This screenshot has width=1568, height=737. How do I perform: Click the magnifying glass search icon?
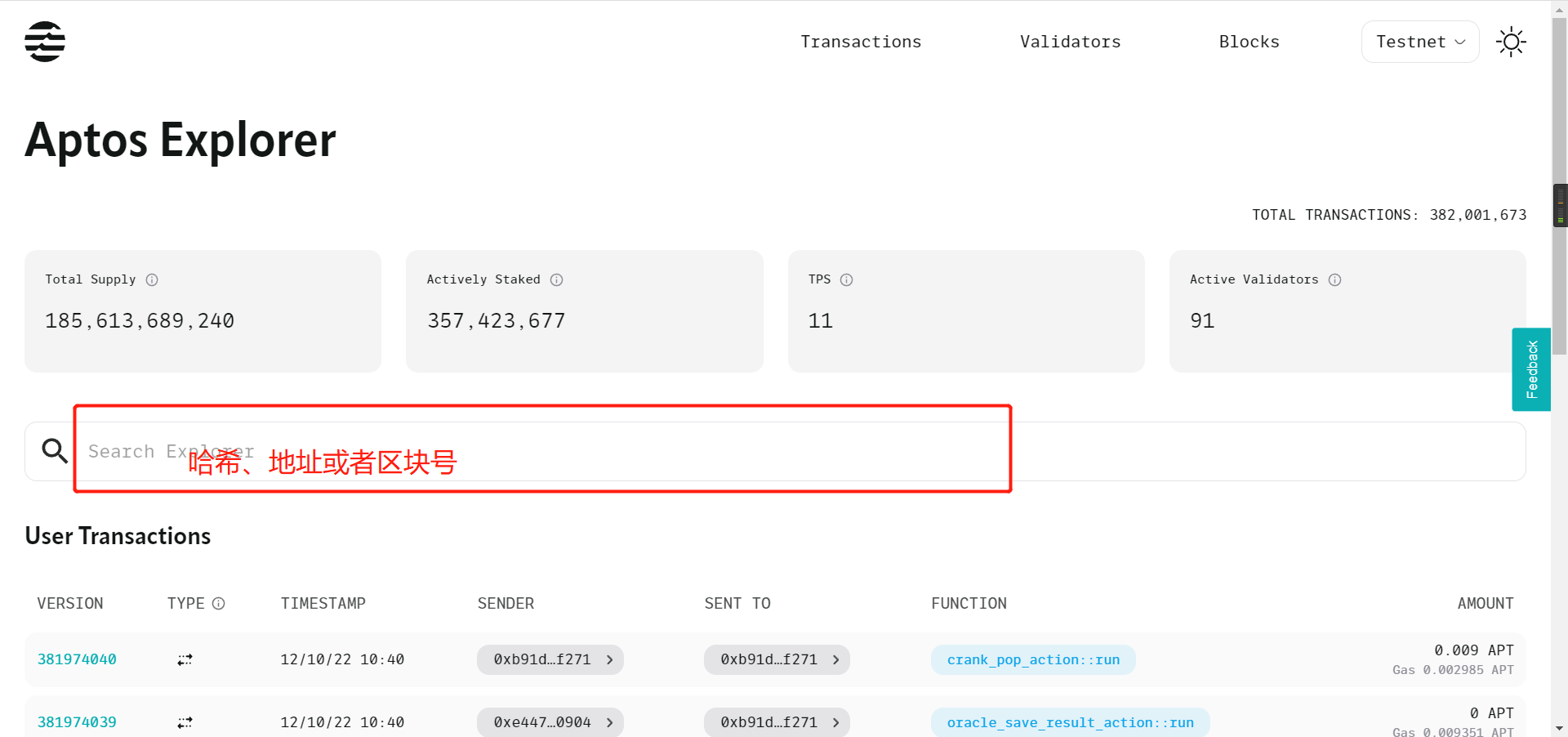tap(55, 451)
